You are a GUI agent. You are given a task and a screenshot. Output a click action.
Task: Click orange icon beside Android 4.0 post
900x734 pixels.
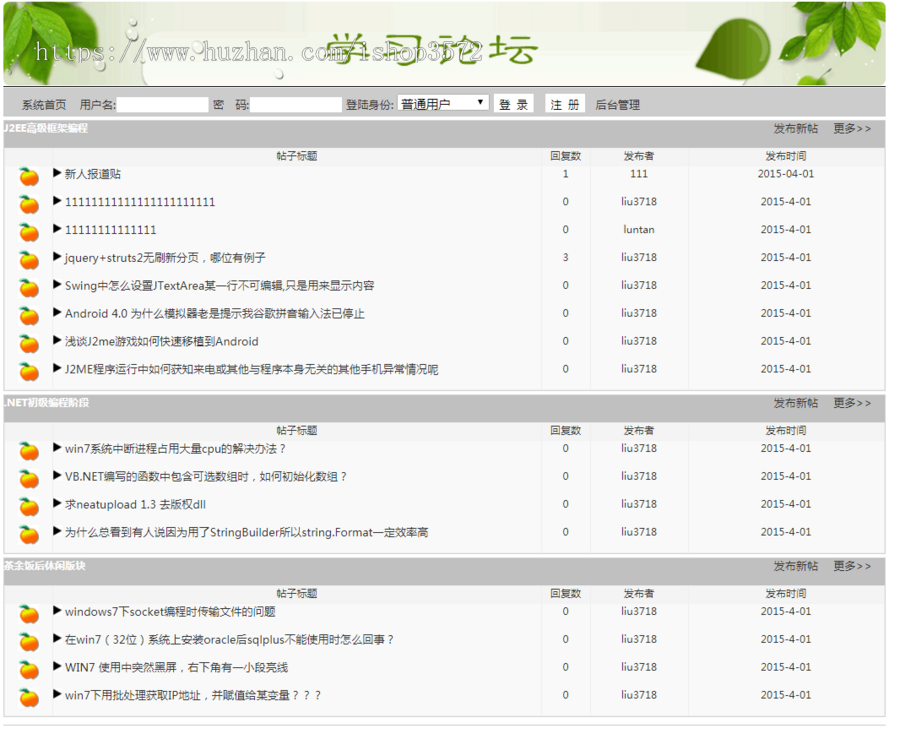29,316
